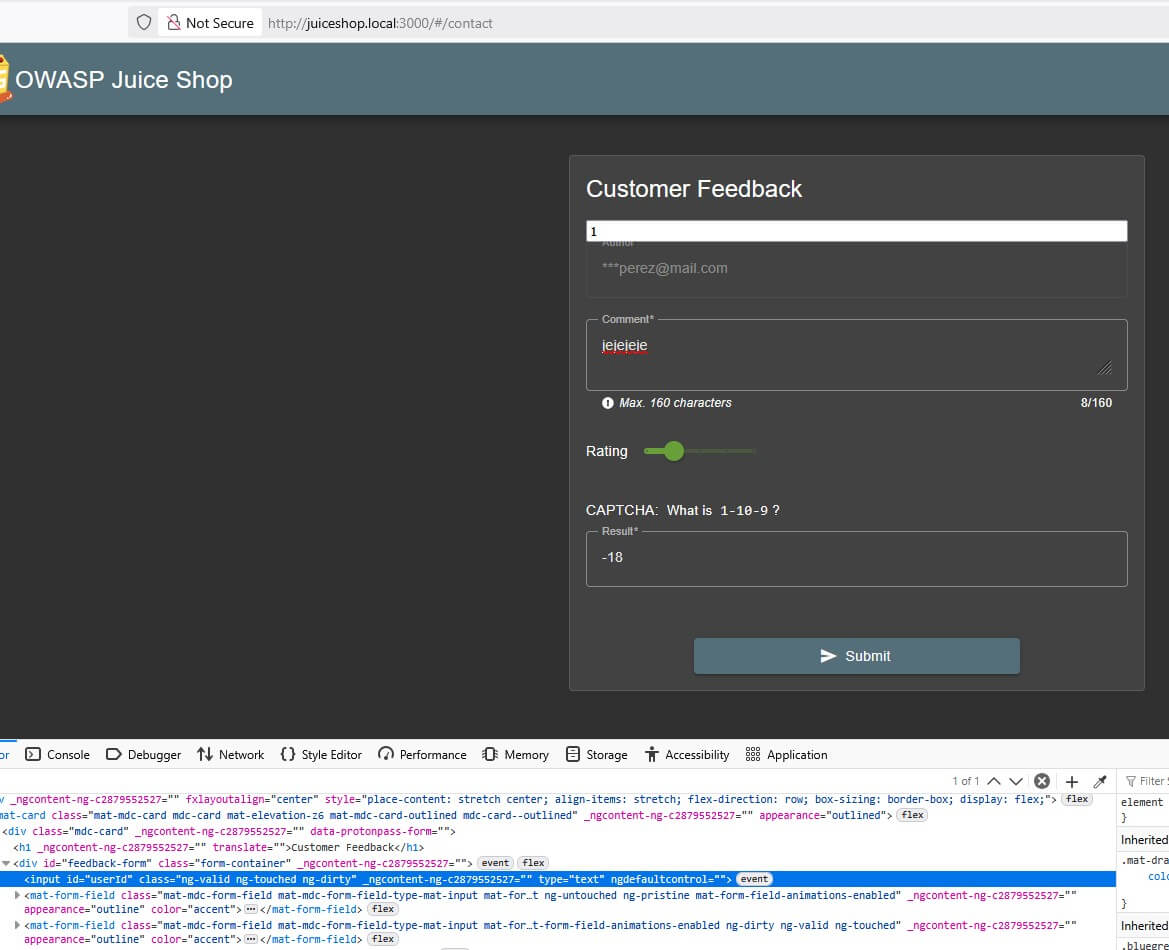Click the 'Rating' label
The width and height of the screenshot is (1169, 950).
tap(607, 451)
